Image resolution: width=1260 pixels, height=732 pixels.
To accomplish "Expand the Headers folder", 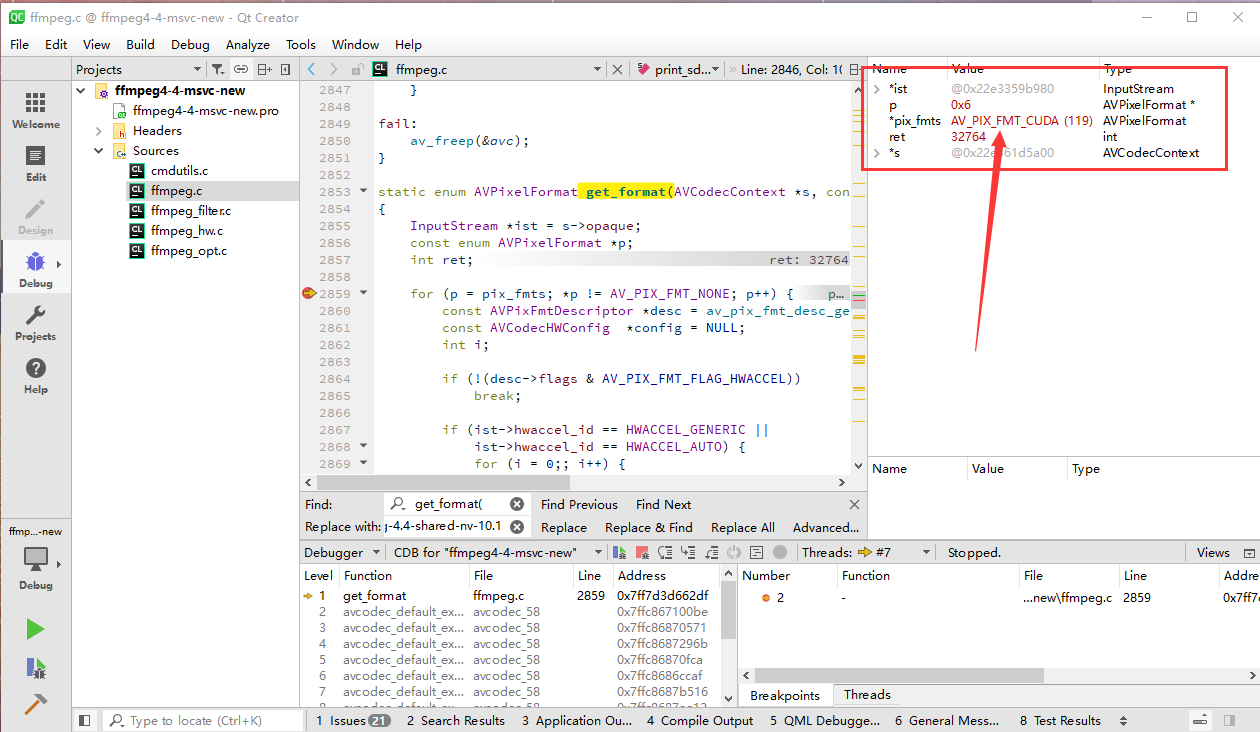I will [99, 131].
